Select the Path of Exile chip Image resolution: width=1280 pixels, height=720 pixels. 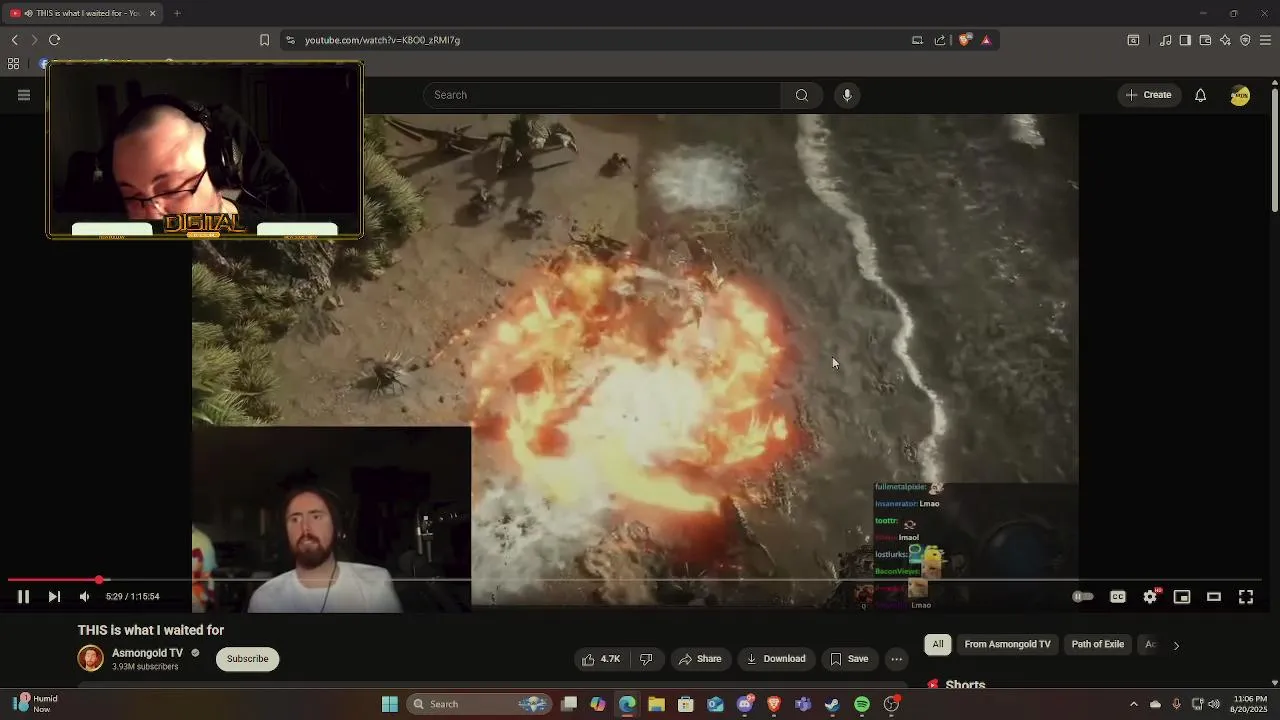click(x=1098, y=645)
